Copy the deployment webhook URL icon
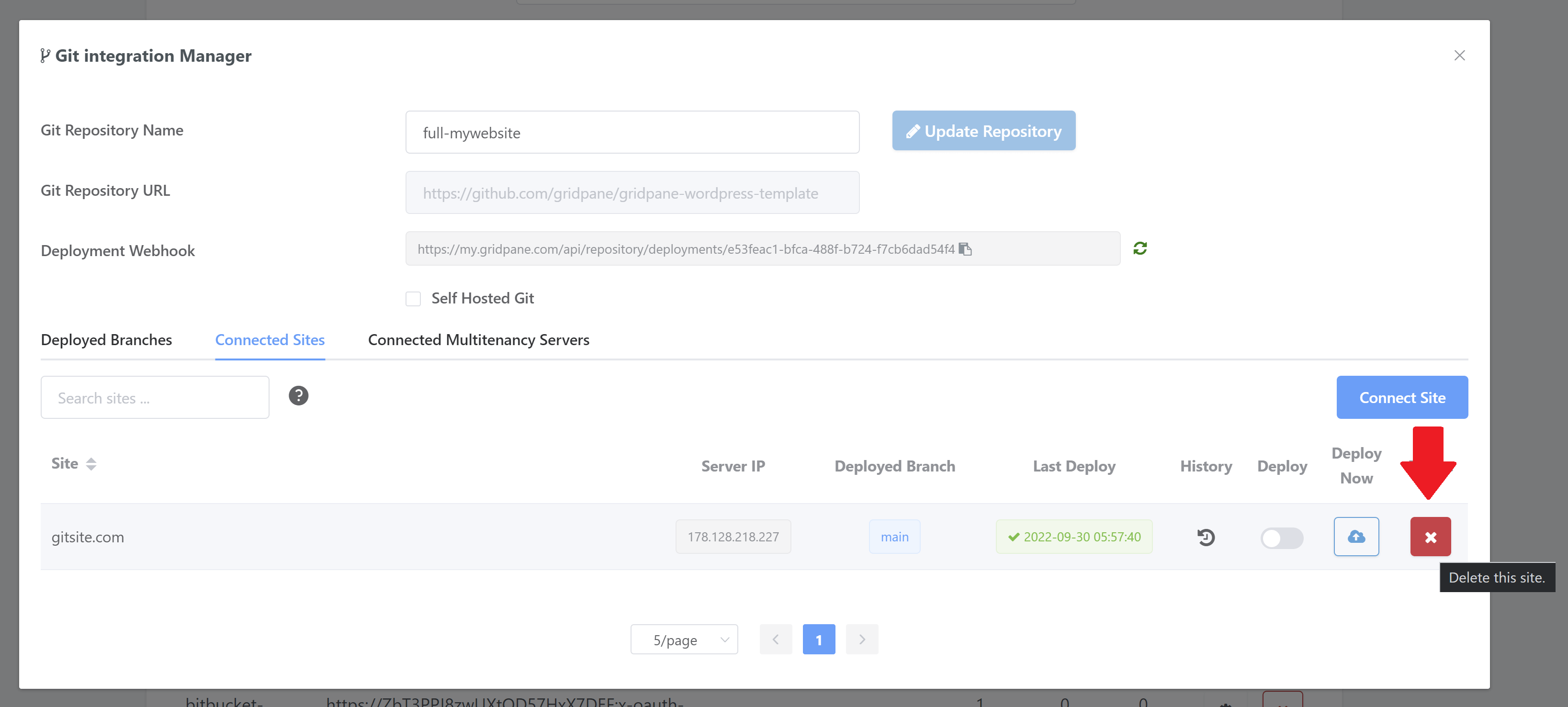This screenshot has width=1568, height=707. [x=965, y=249]
